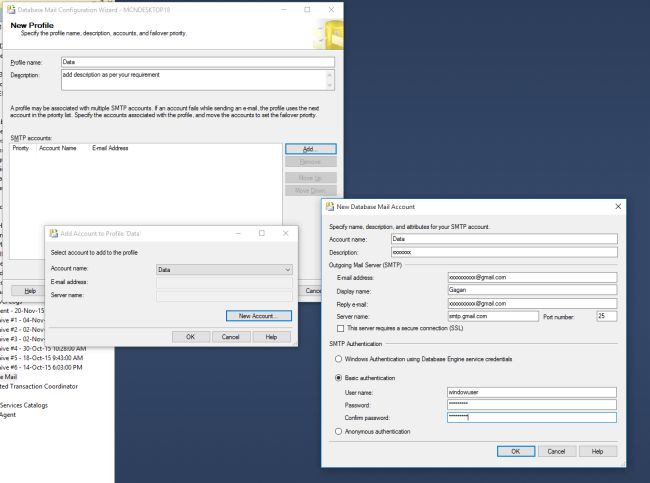Image resolution: width=650 pixels, height=483 pixels.
Task: Click the Display name field
Action: [532, 290]
